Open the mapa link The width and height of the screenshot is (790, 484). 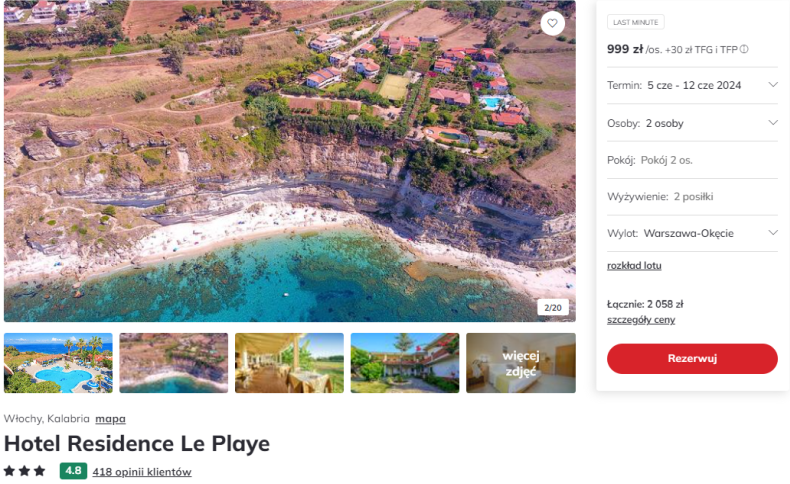110,419
